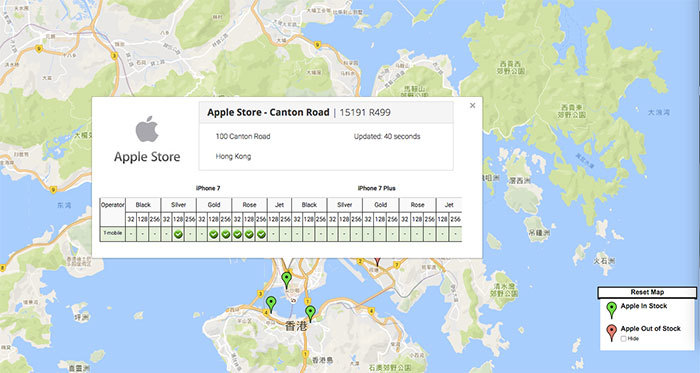Click the Rose header under iPhone 7
The width and height of the screenshot is (700, 373).
249,205
